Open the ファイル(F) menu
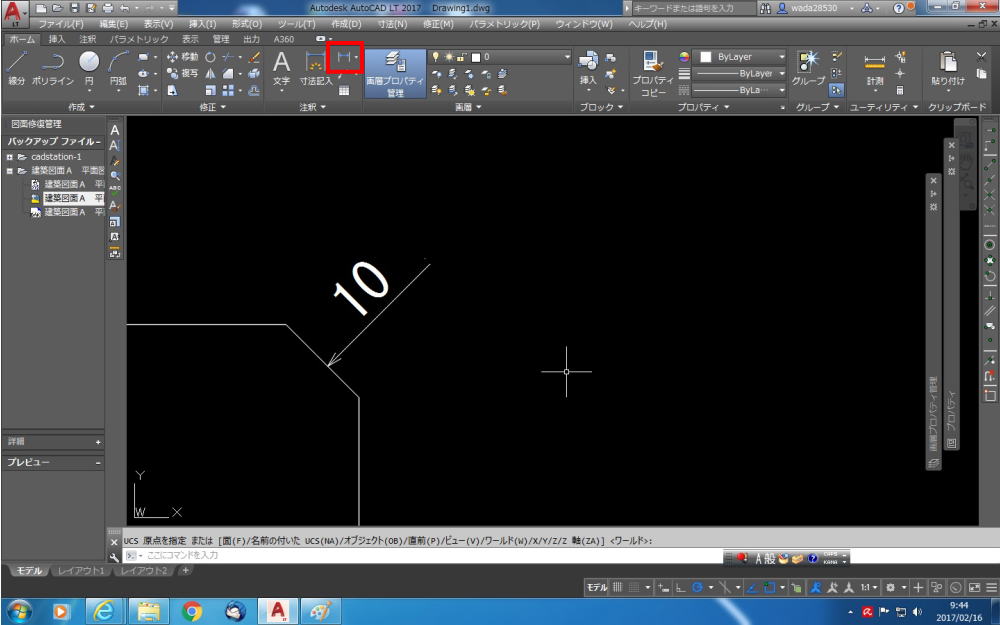 (x=61, y=24)
